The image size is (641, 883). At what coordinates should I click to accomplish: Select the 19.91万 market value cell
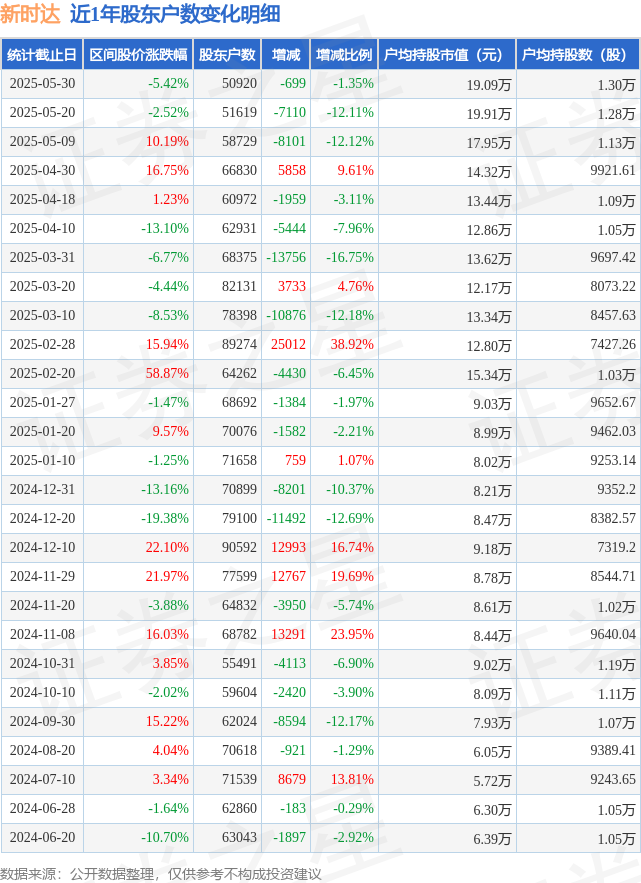488,114
